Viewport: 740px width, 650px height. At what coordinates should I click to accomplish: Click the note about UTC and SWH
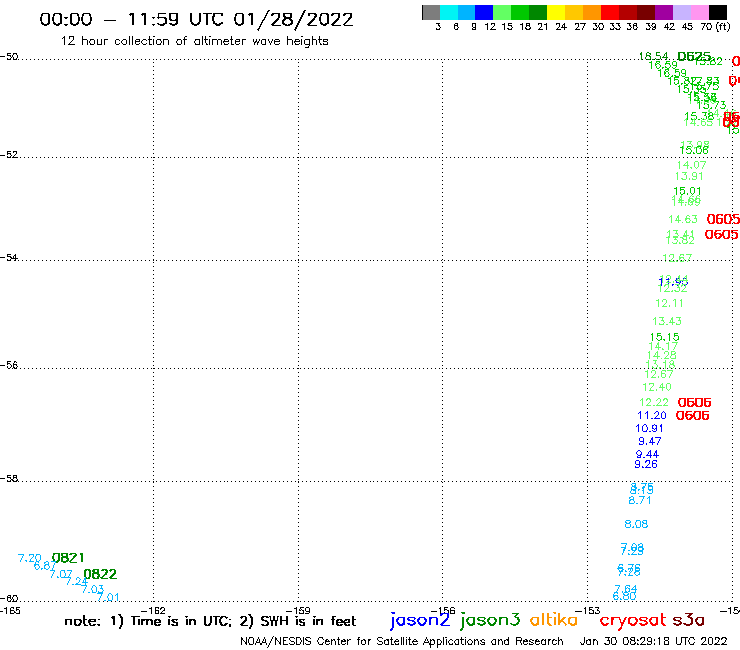[210, 621]
